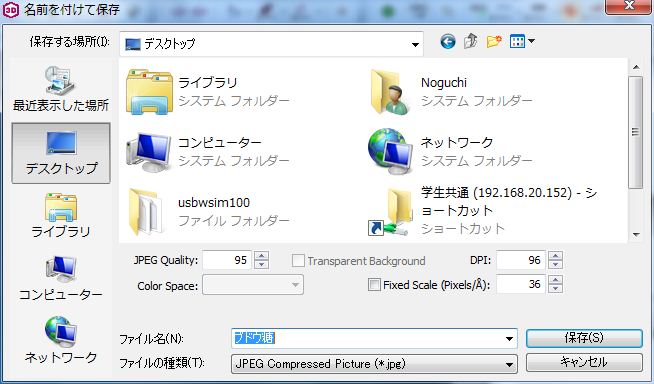
Task: Click the file list scrollbar thumb
Action: coord(636,132)
